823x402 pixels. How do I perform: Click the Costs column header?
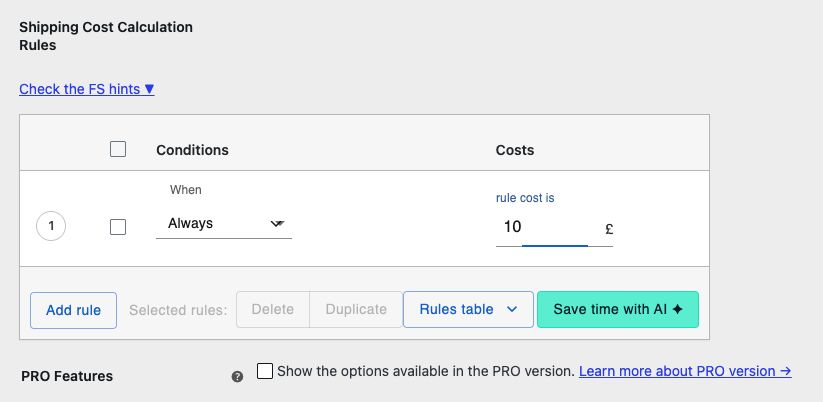tap(515, 150)
